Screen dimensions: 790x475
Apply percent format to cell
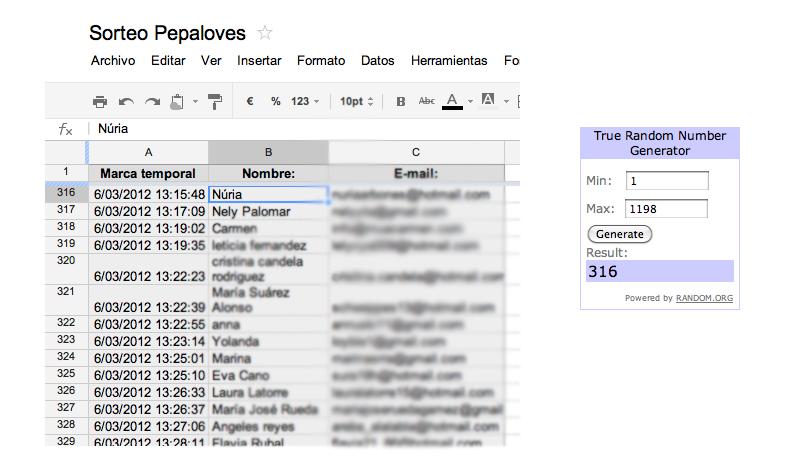pyautogui.click(x=273, y=101)
